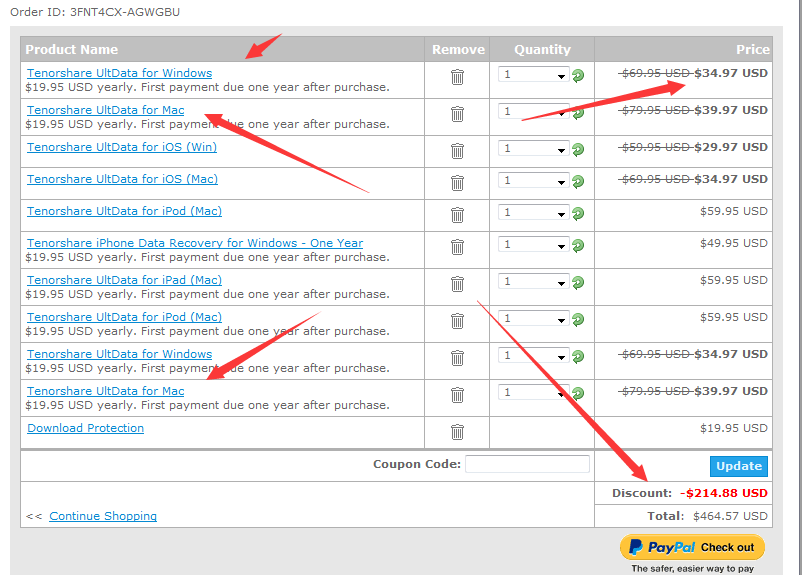802x575 pixels.
Task: Change quantity on first iPod (Mac) row
Action: click(x=533, y=212)
